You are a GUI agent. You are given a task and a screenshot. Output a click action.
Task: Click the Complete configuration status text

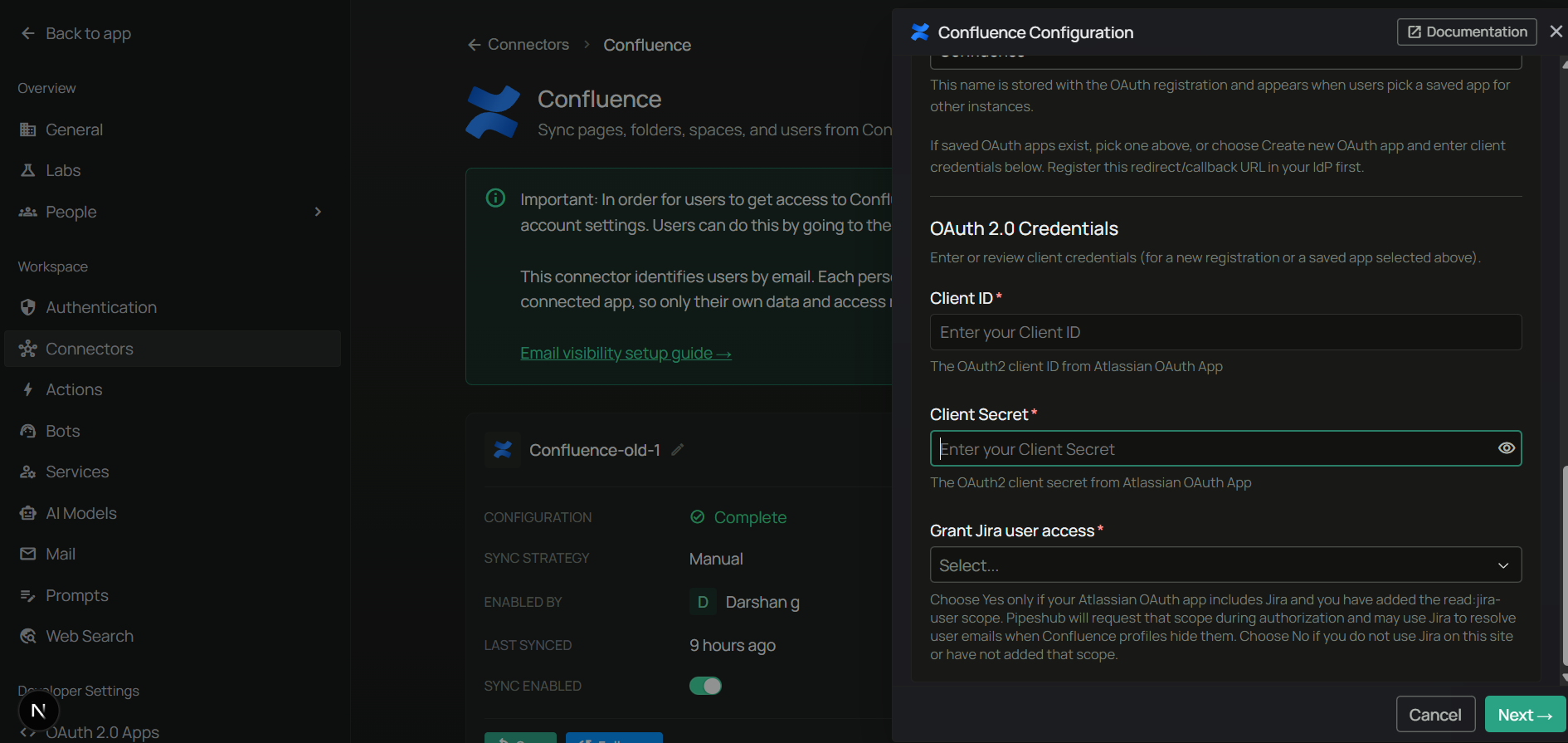[750, 517]
